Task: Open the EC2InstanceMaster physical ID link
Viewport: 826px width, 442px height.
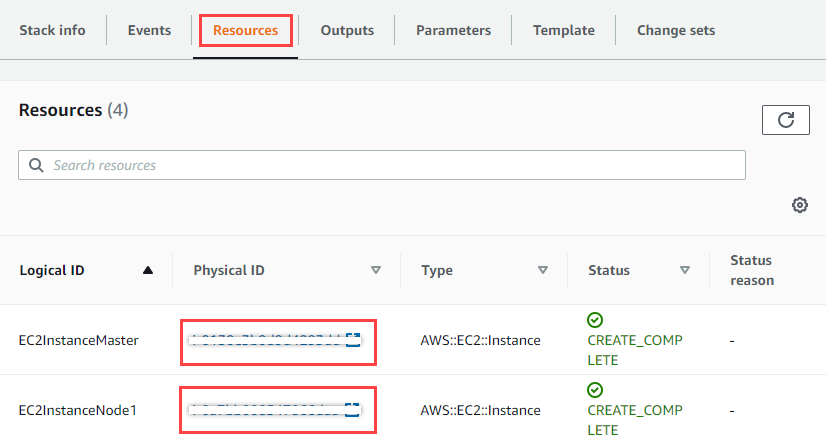Action: 265,340
